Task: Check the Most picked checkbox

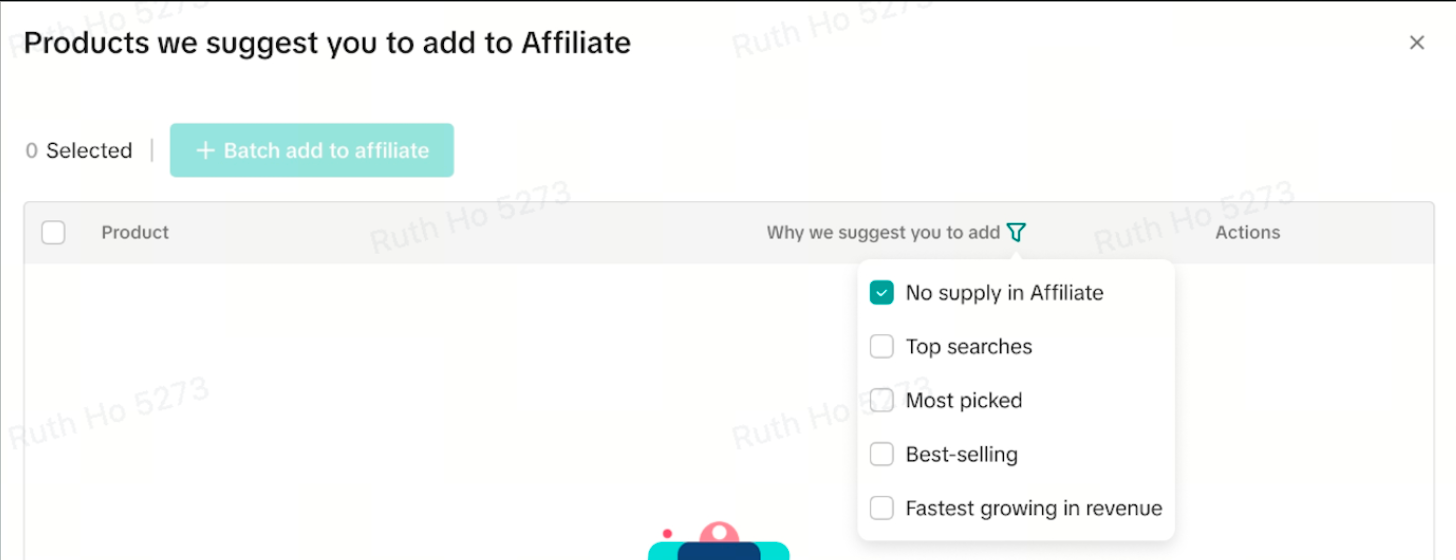Action: [881, 401]
